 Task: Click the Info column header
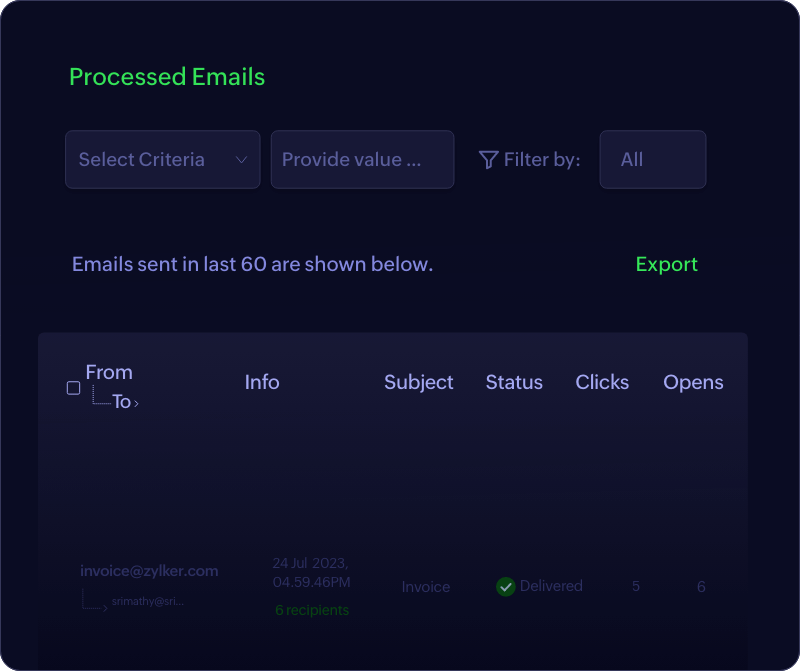262,382
